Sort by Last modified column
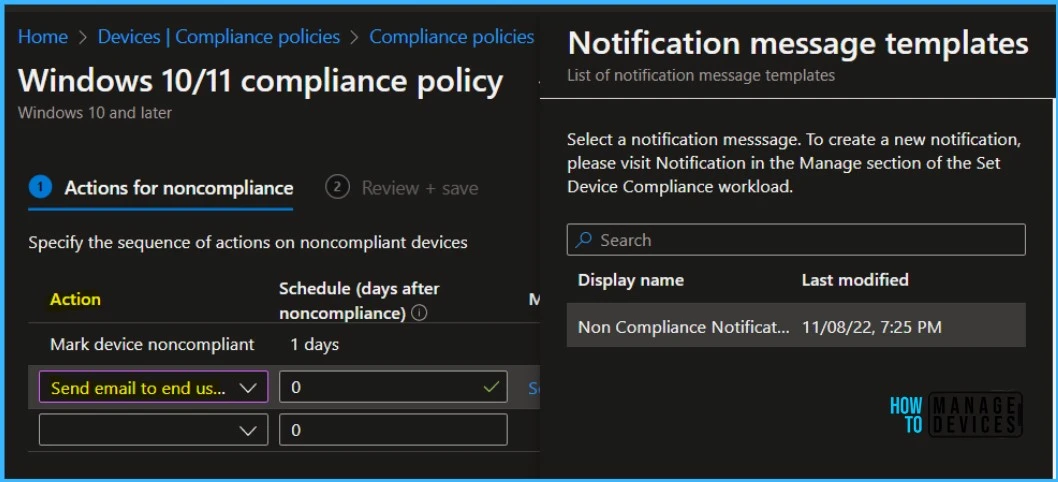Screen dimensions: 1058x482 (x=855, y=279)
